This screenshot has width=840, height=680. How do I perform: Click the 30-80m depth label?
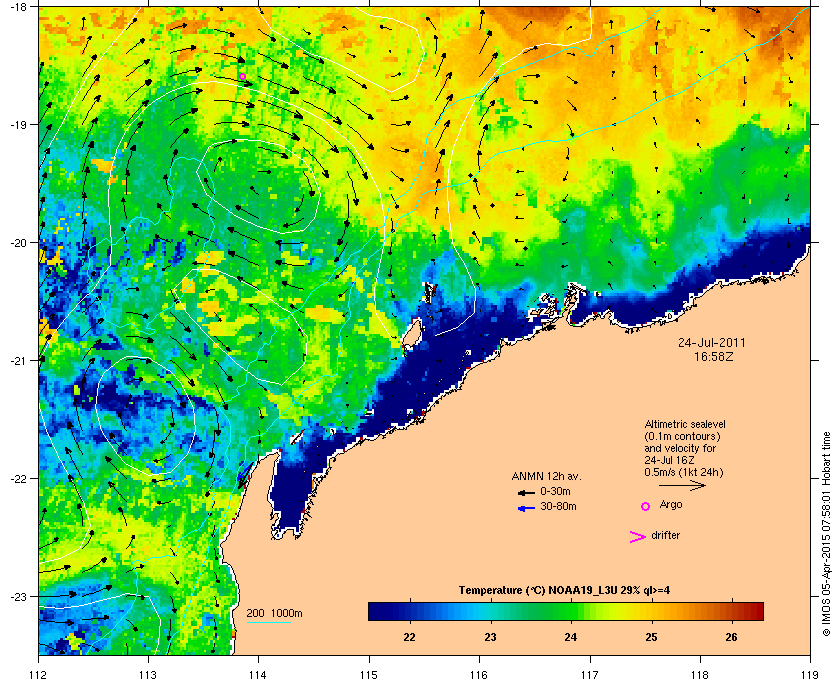(558, 506)
